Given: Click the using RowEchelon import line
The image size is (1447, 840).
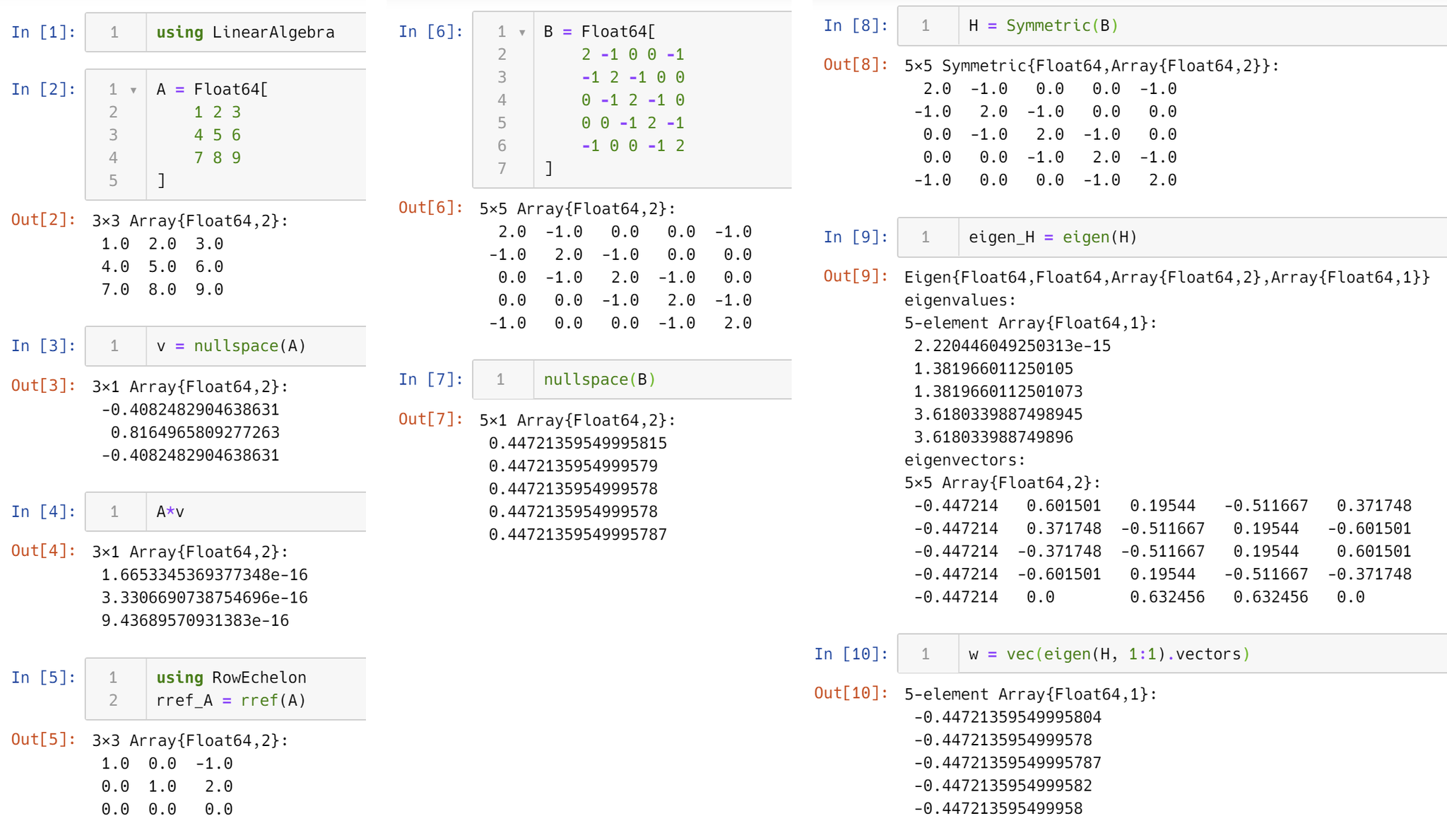Looking at the screenshot, I should tap(230, 677).
